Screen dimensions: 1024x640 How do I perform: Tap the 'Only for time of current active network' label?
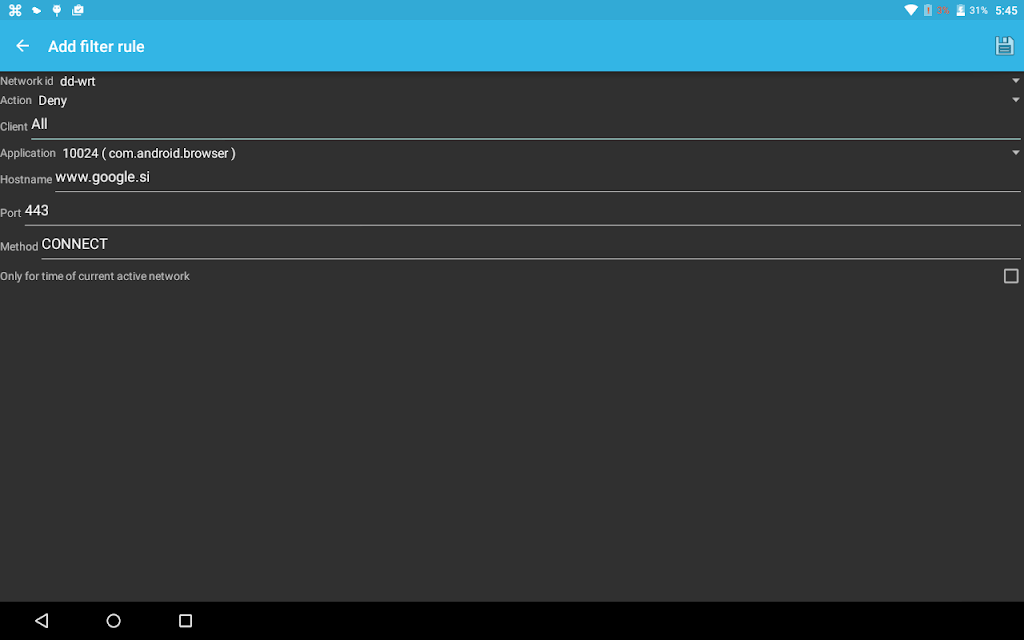(x=95, y=276)
